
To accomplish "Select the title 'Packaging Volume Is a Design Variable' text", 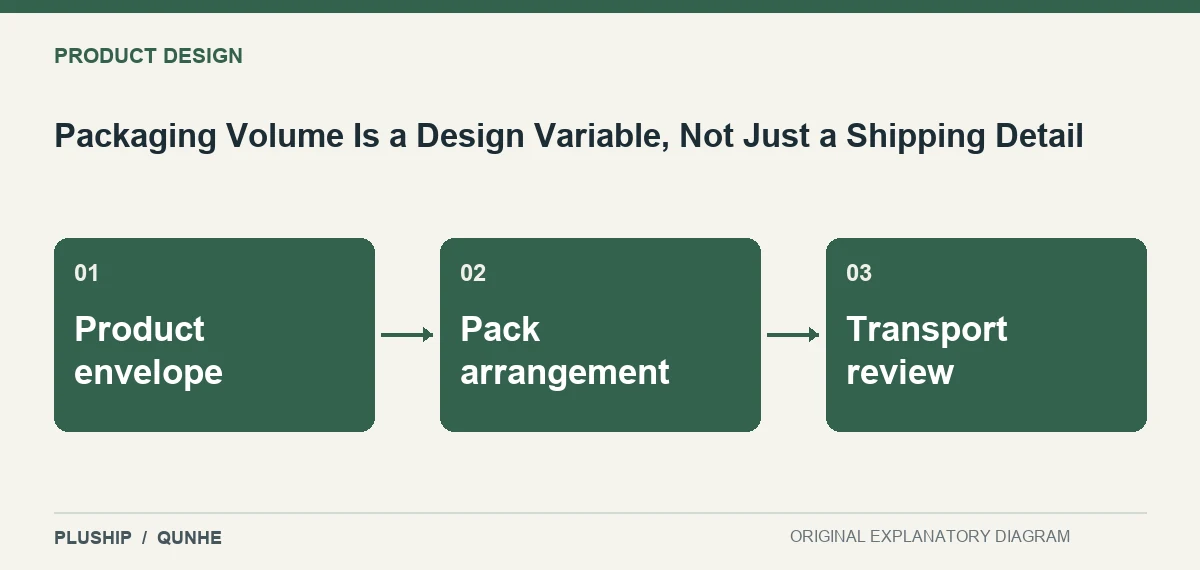I will point(360,136).
